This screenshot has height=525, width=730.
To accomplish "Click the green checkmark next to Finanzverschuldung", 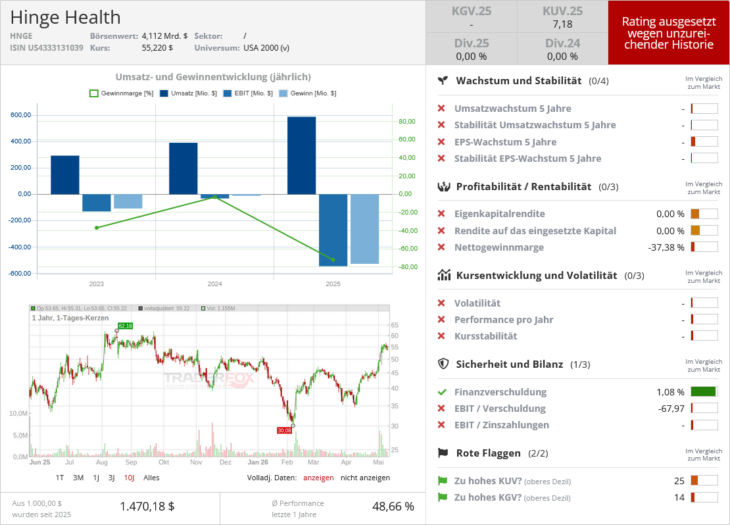I will coord(442,392).
